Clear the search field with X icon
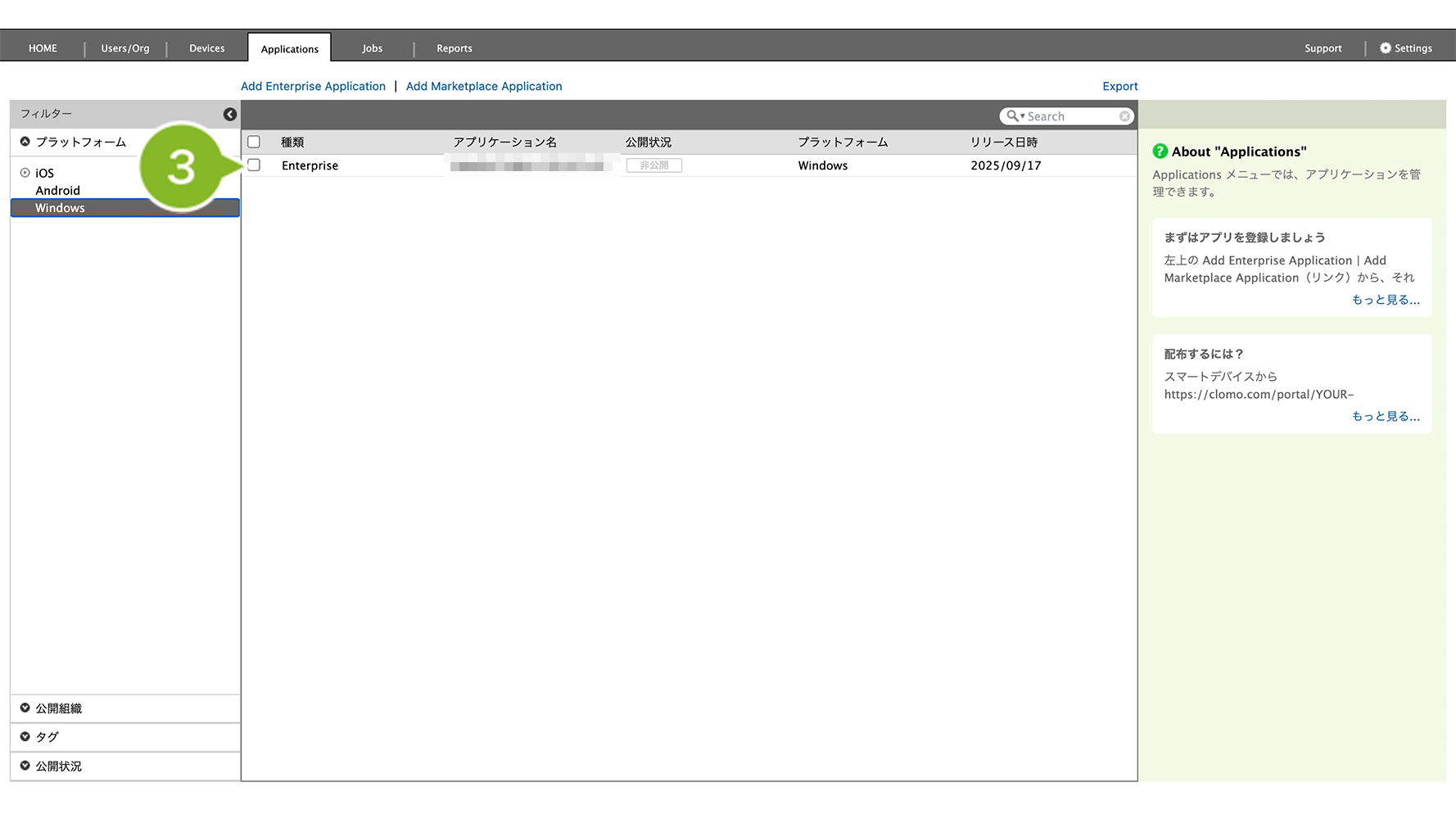This screenshot has height=819, width=1456. (x=1124, y=116)
